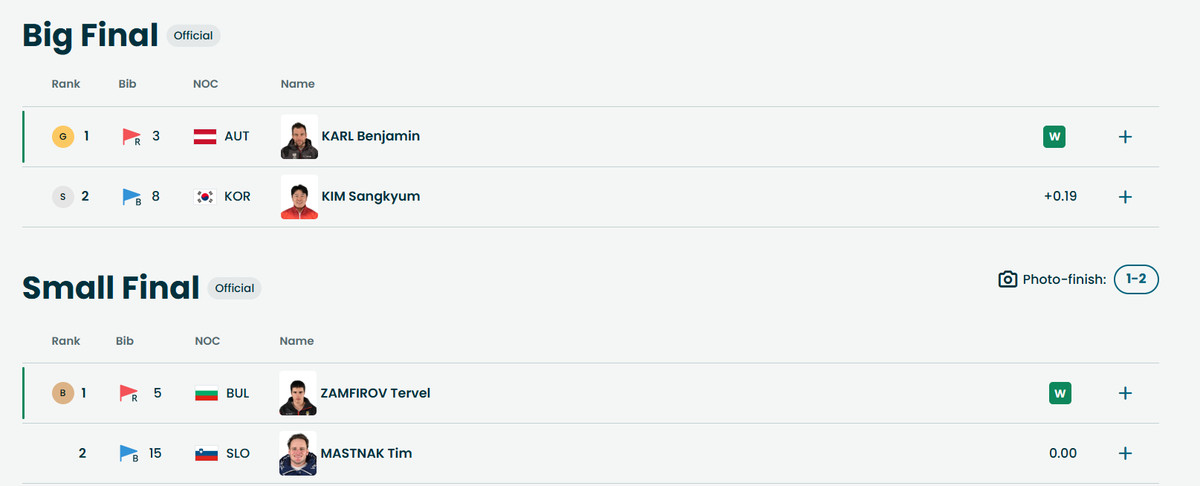1200x486 pixels.
Task: Click Kim Sangkyum's athlete photo
Action: [299, 197]
